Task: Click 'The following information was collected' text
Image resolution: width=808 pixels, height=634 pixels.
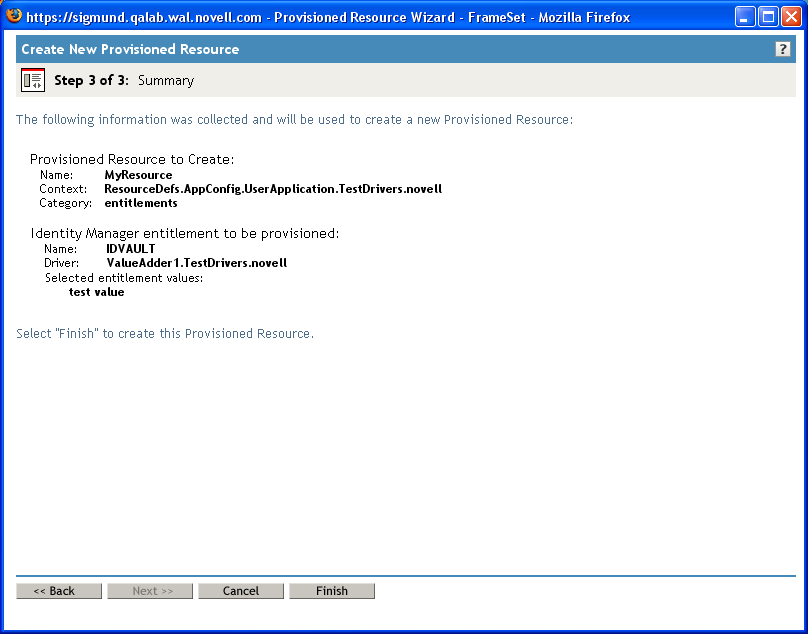Action: (x=294, y=120)
